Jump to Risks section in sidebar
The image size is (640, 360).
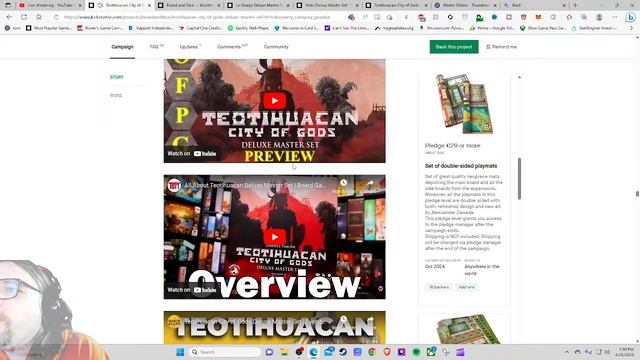click(x=116, y=96)
